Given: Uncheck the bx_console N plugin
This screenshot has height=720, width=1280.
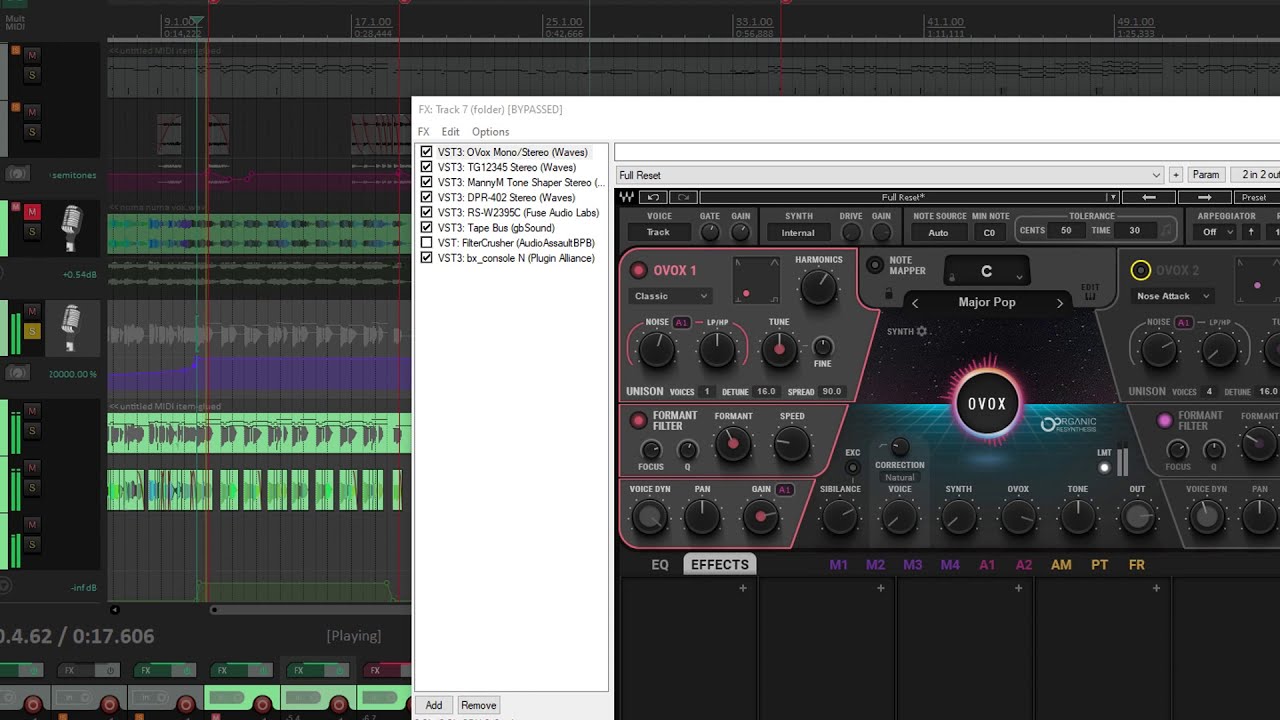Looking at the screenshot, I should point(427,258).
